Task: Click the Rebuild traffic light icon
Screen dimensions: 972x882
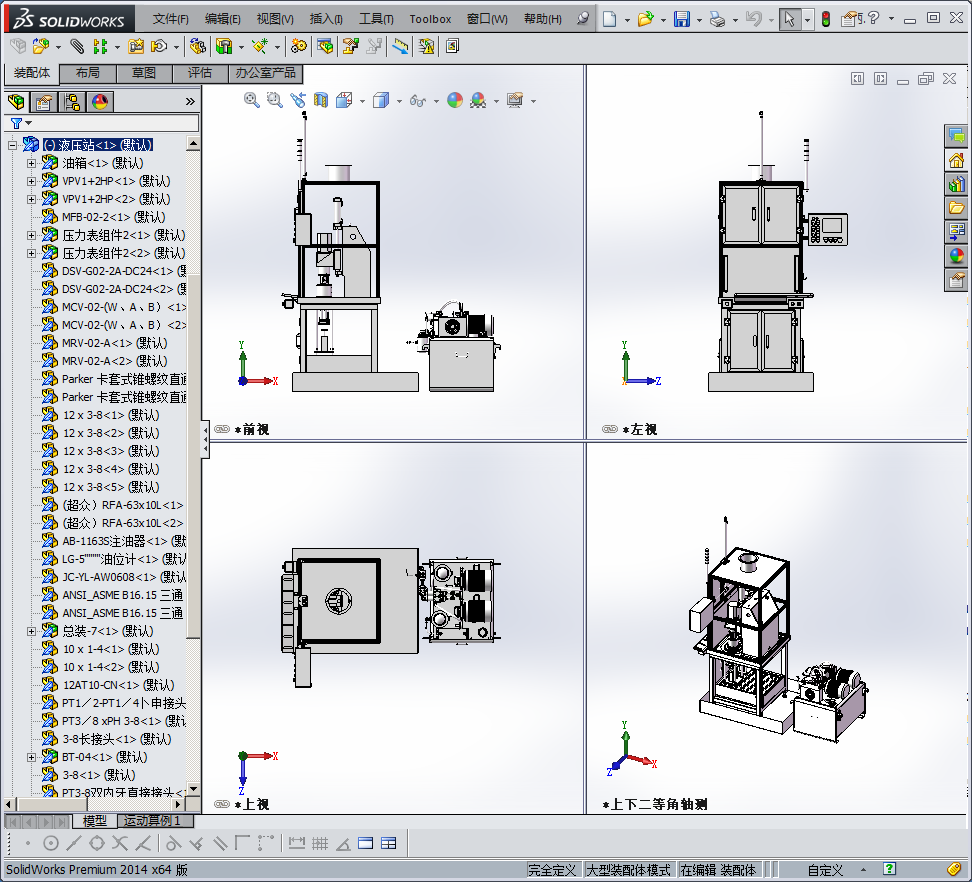Action: coord(826,19)
